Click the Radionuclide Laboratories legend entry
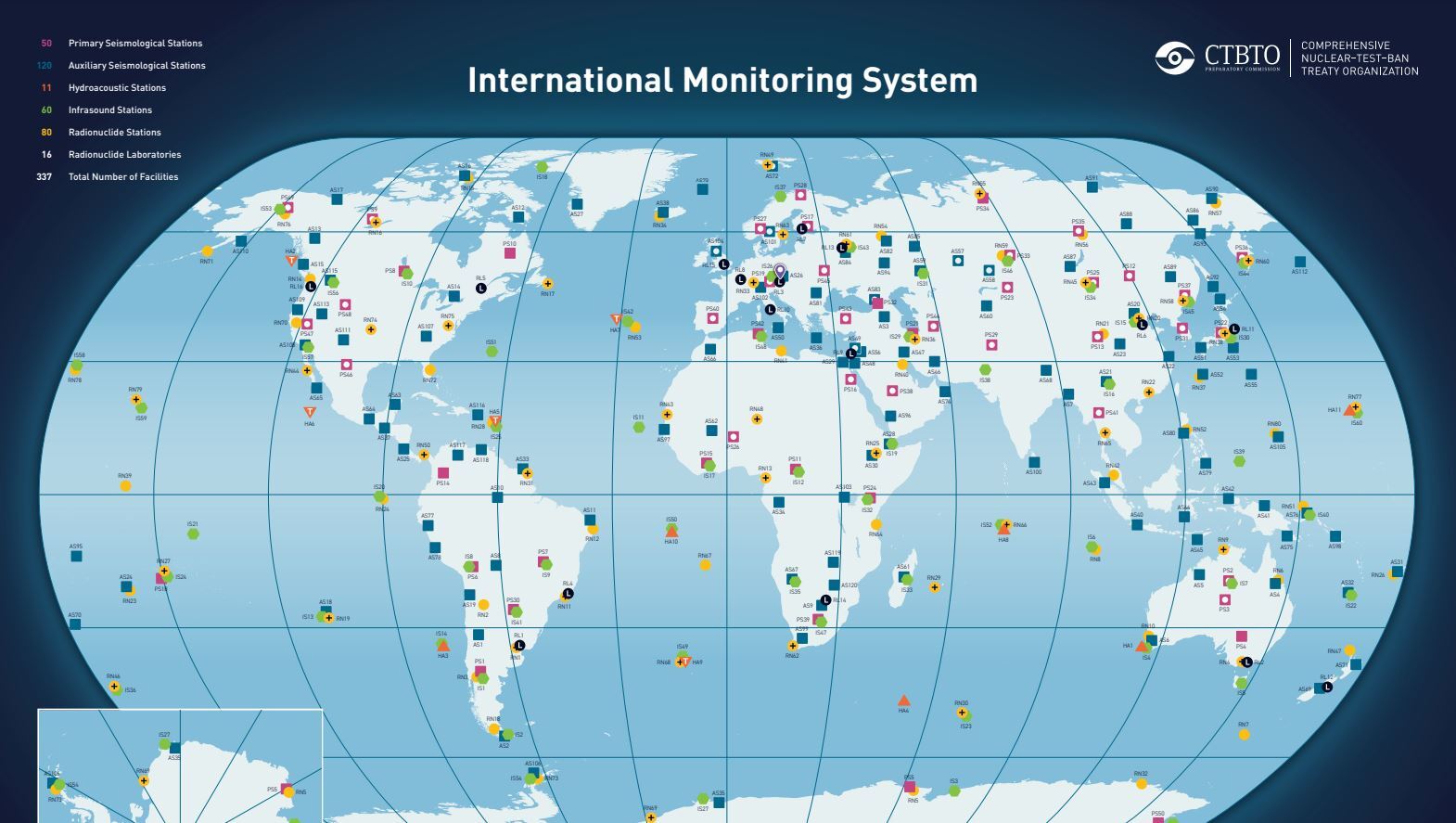This screenshot has height=823, width=1456. coord(124,155)
